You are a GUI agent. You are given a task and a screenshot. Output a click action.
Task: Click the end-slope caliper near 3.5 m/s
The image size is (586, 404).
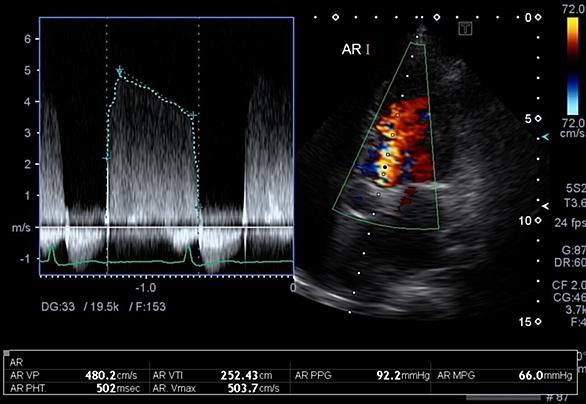(193, 115)
